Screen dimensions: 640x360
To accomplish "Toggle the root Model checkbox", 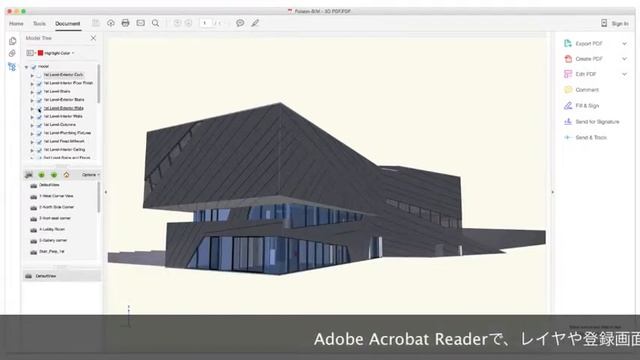I will click(x=34, y=67).
